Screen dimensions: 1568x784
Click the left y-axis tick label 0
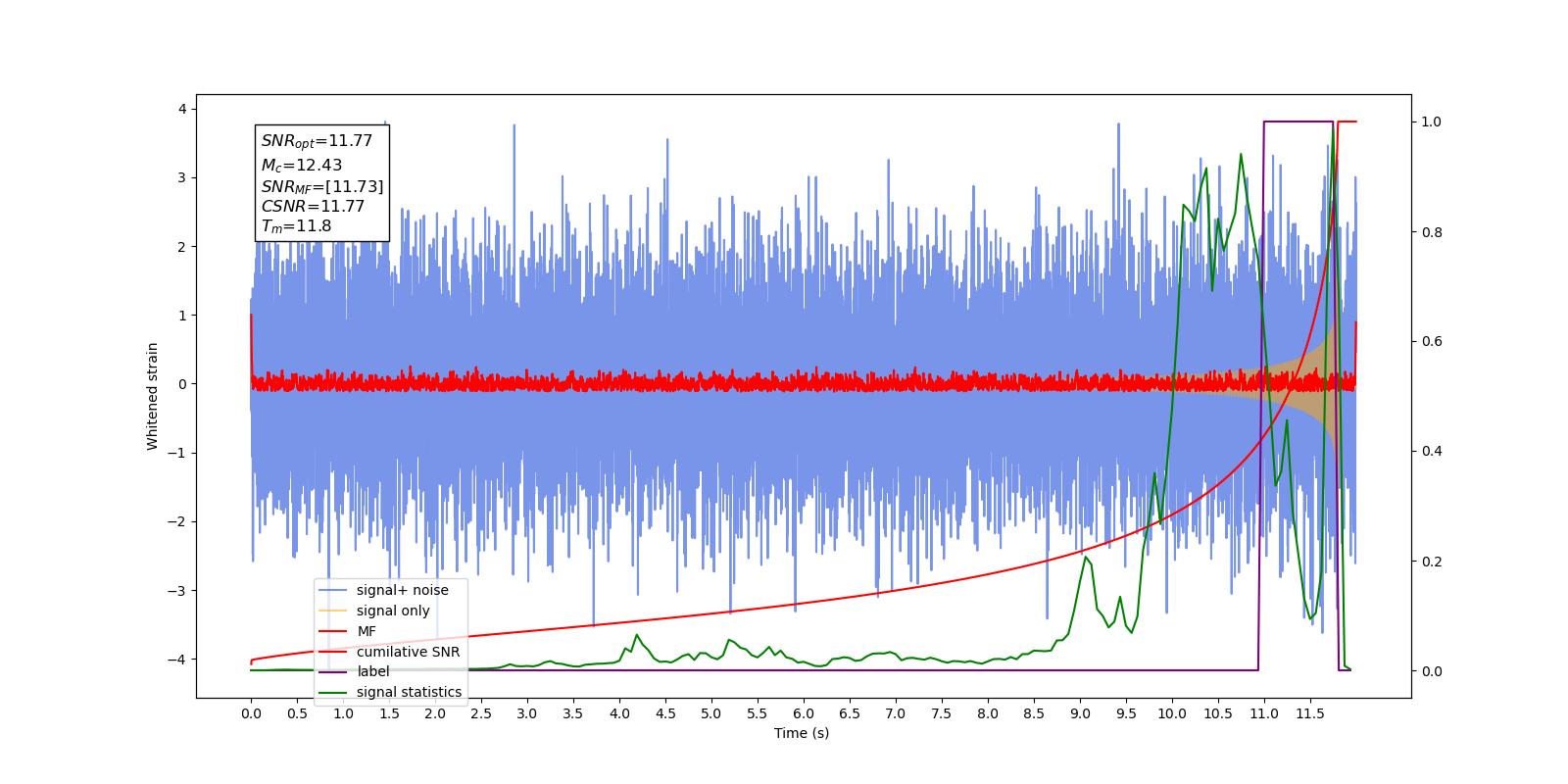click(x=182, y=384)
